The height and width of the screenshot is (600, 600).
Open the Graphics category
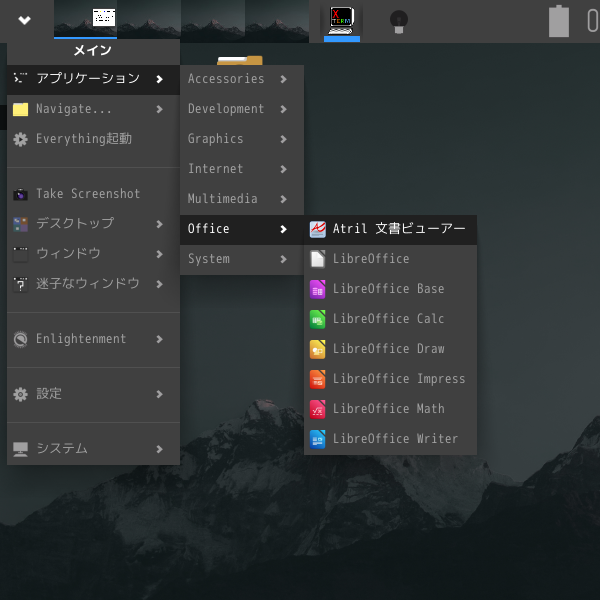pyautogui.click(x=242, y=139)
